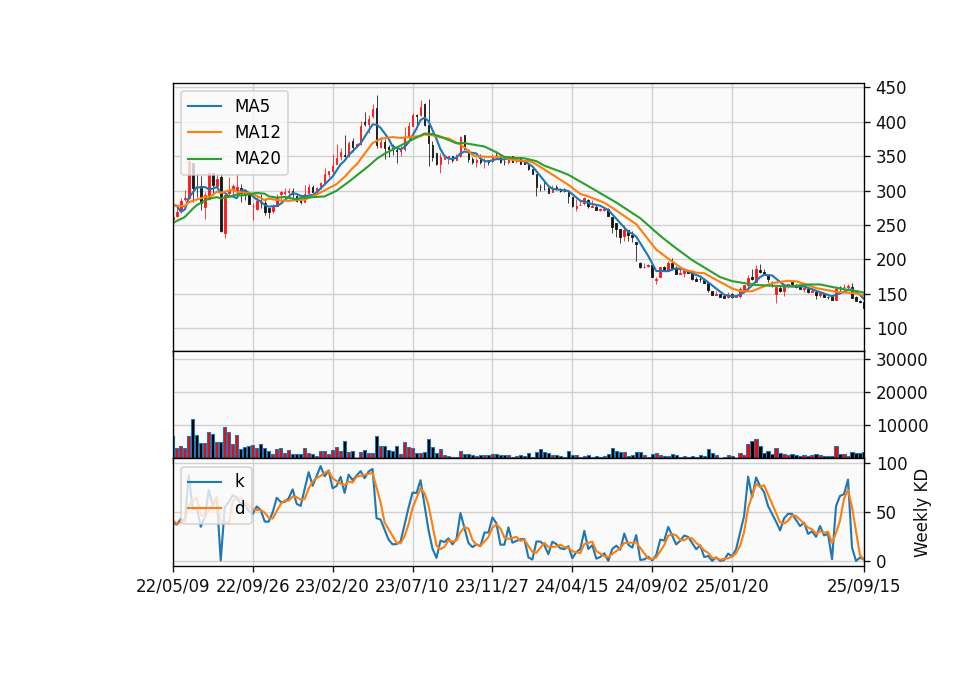
Task: Click the orange MA12 legend line sample
Action: (204, 132)
